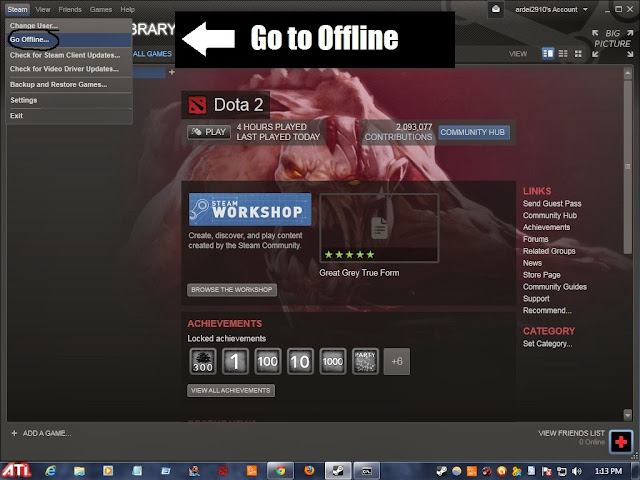Open the 1000 locked achievement icon
Screen dimensions: 640x480
click(x=333, y=361)
